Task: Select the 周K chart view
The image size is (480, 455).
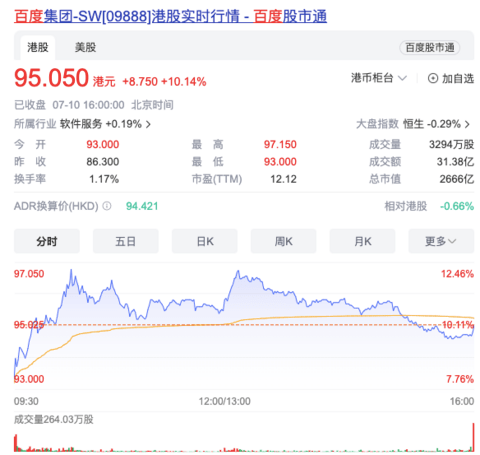Action: pos(283,241)
